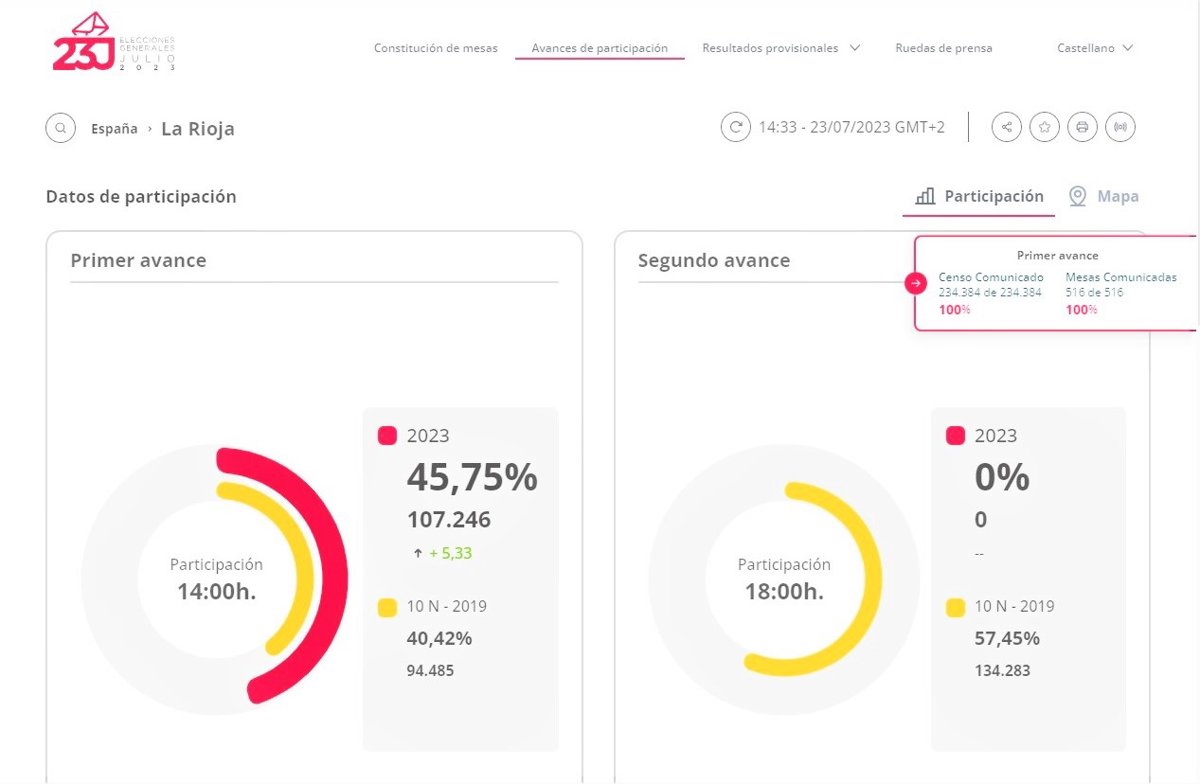Viewport: 1200px width, 784px height.
Task: Click red 2023 legend swatch in Primer avance
Action: click(388, 436)
